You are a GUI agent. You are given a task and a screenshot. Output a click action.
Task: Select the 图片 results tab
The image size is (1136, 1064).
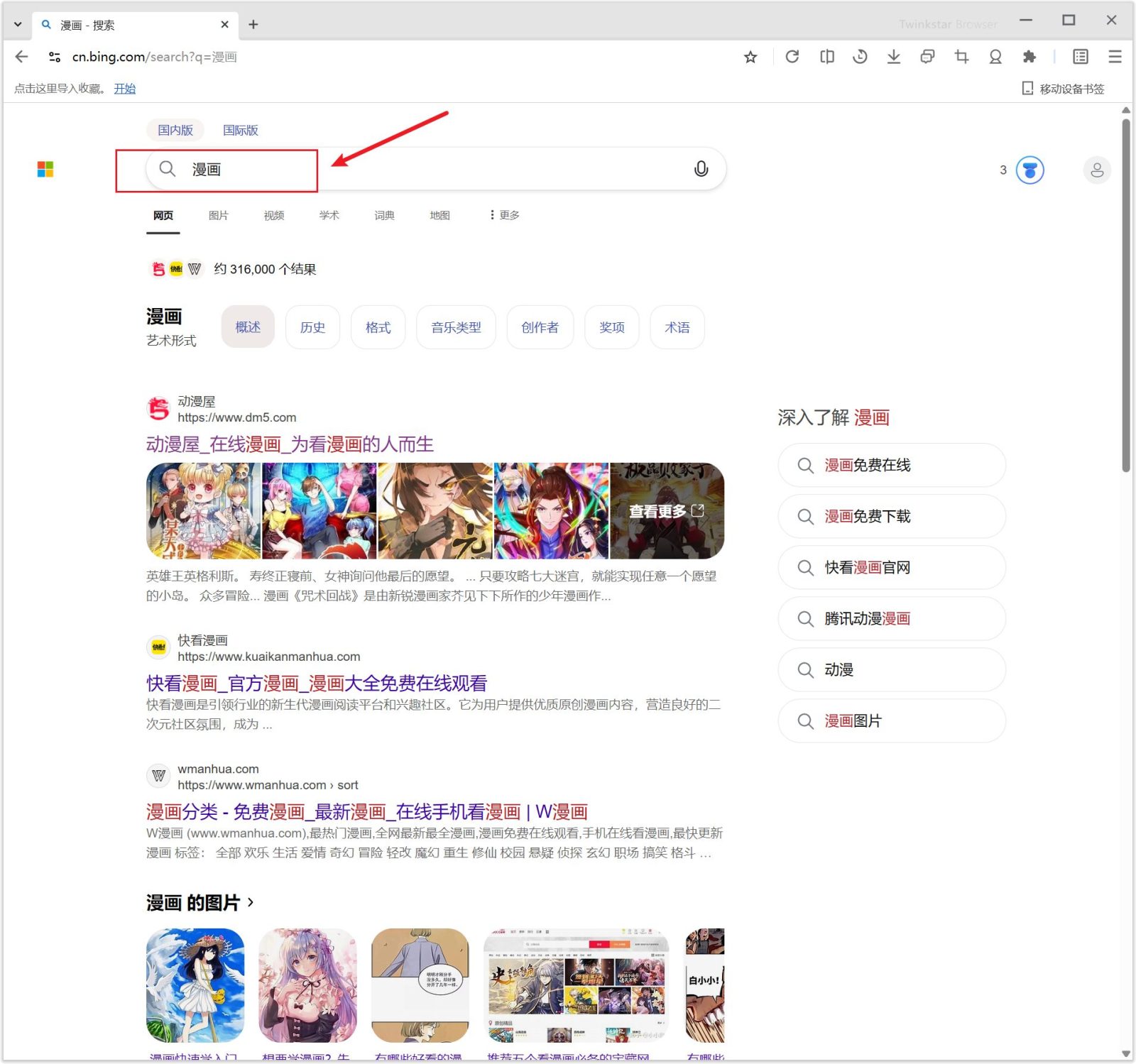point(219,215)
